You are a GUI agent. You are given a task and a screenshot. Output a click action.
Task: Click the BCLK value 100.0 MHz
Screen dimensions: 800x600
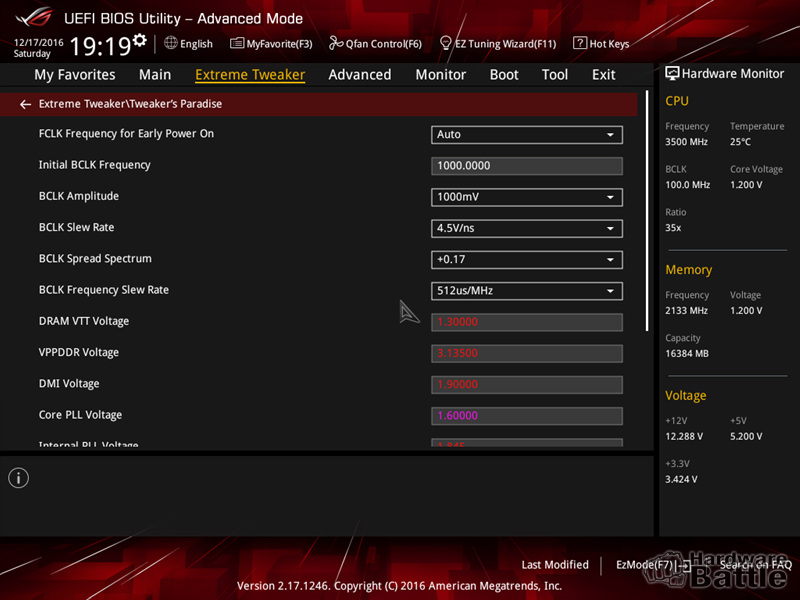coord(687,185)
